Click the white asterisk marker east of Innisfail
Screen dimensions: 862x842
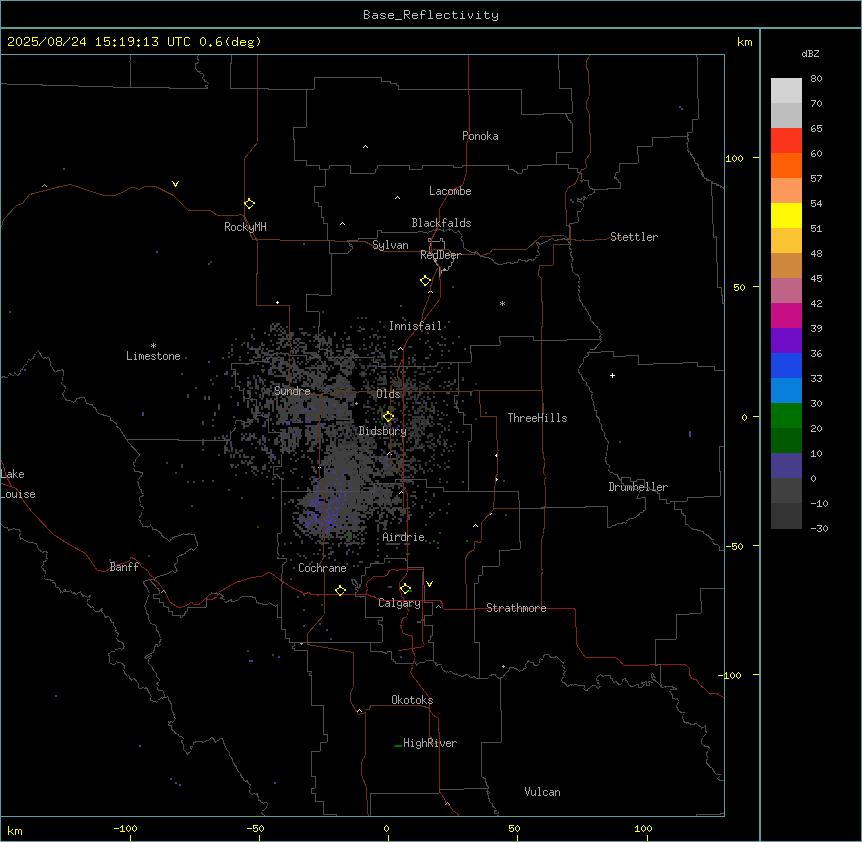[x=502, y=303]
